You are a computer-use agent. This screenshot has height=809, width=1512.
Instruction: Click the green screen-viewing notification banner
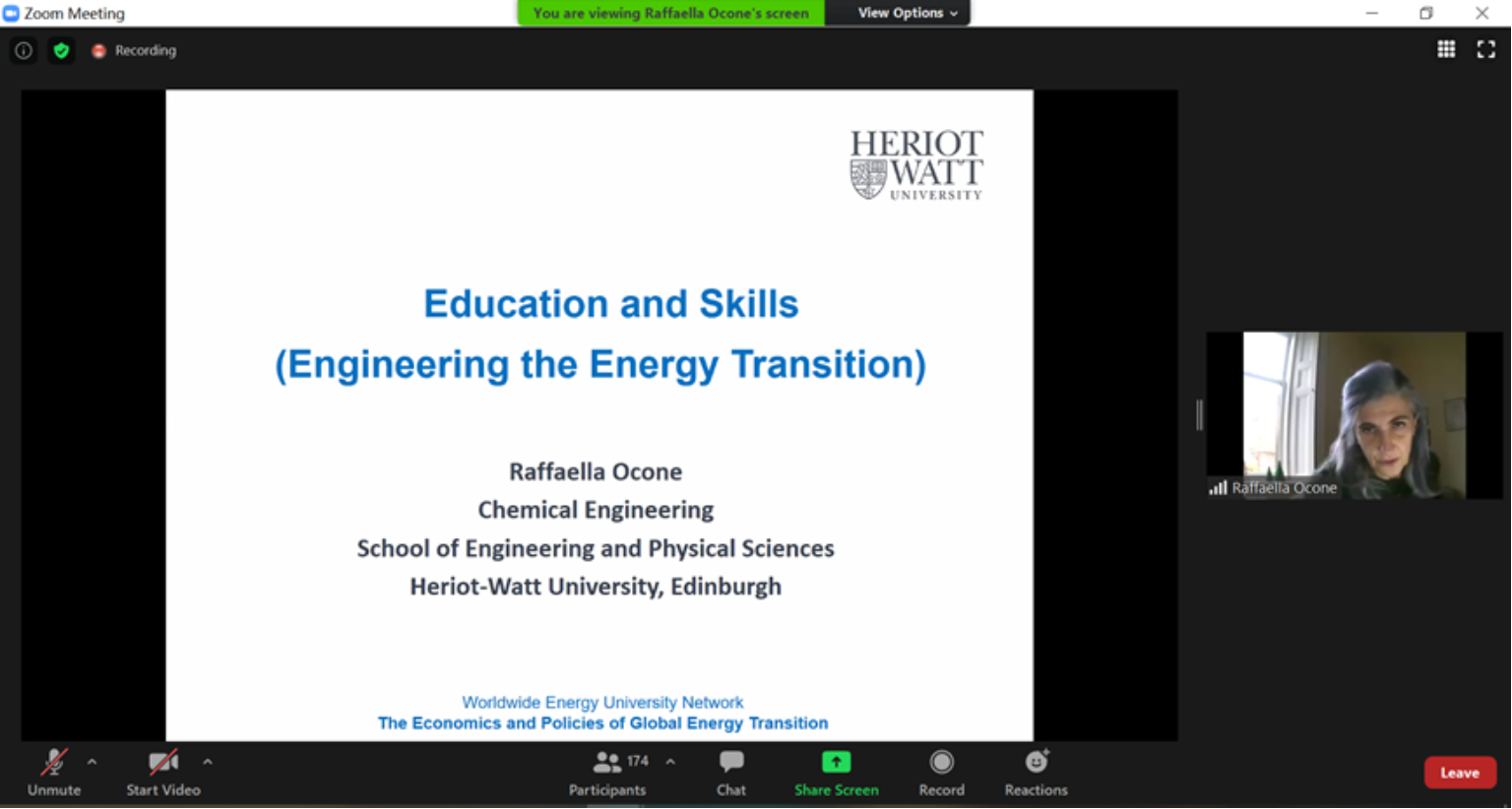click(x=670, y=13)
